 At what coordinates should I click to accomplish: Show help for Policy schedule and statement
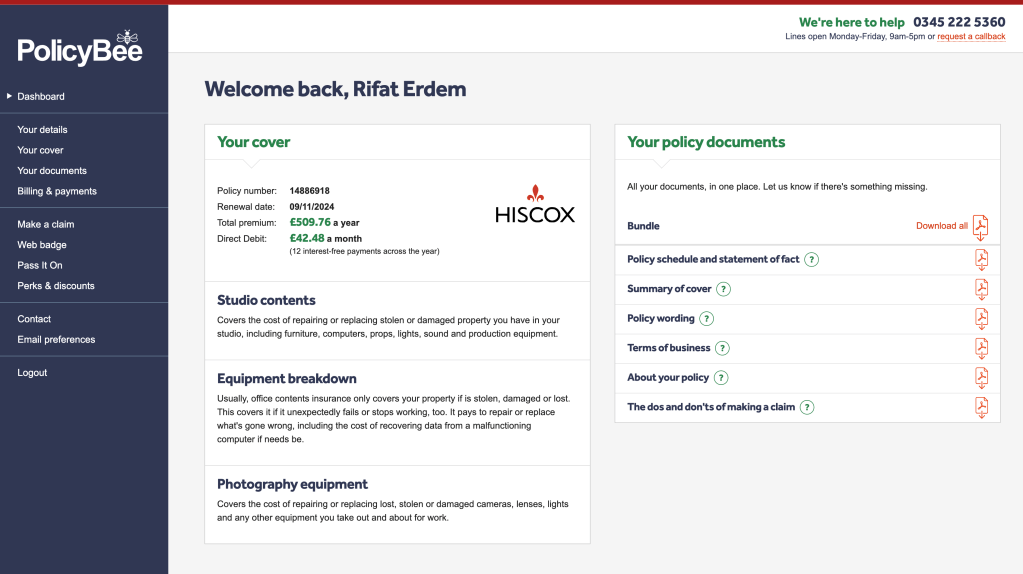point(812,260)
